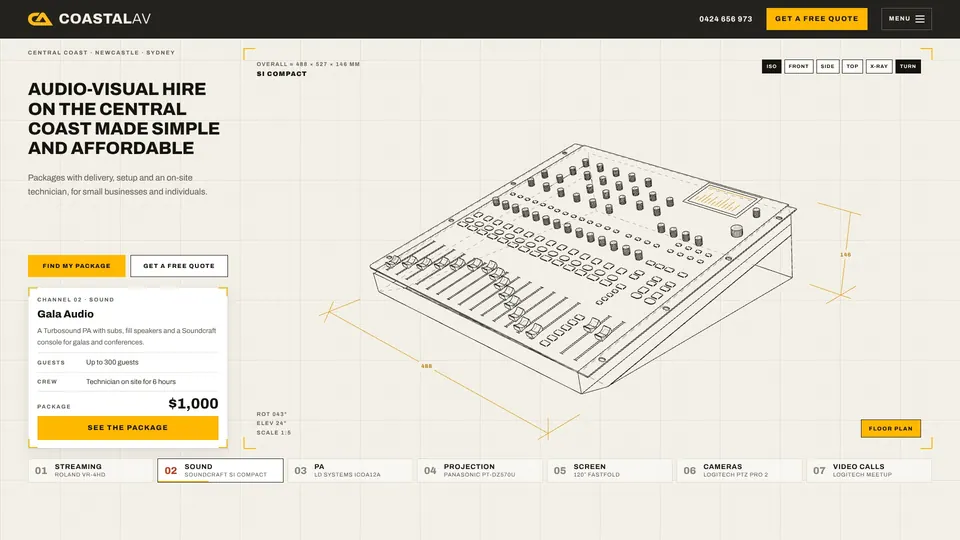This screenshot has width=960, height=540.
Task: Click the Gala Audio card title
Action: 66,314
